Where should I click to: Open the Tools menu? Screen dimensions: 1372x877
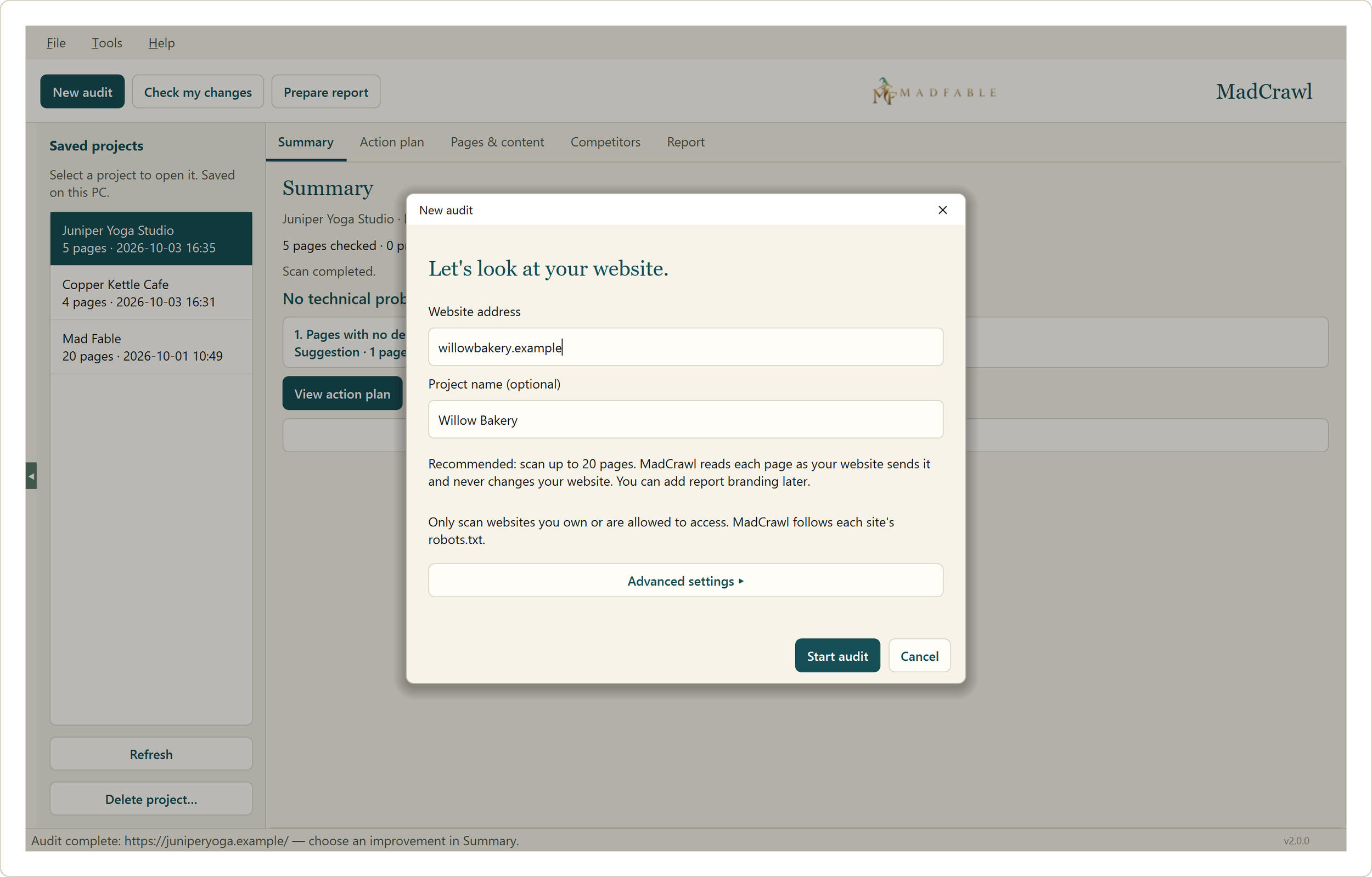pyautogui.click(x=106, y=43)
